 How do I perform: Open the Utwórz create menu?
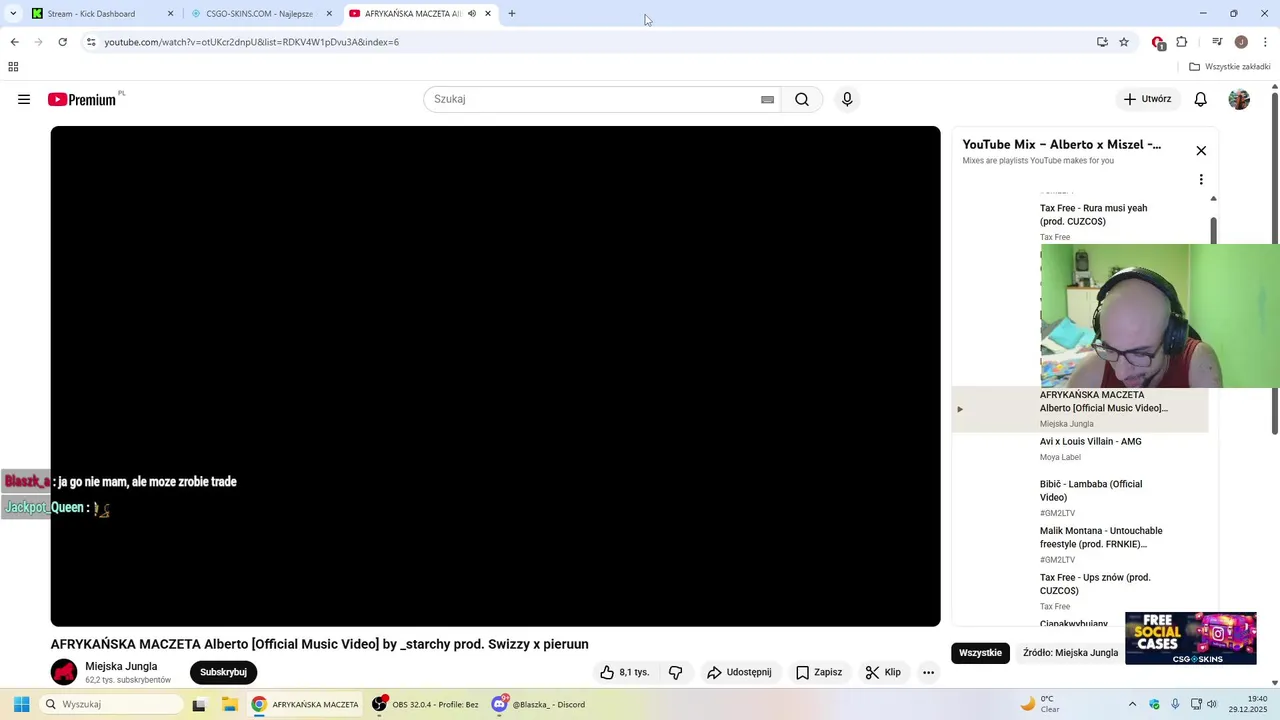[x=1147, y=99]
